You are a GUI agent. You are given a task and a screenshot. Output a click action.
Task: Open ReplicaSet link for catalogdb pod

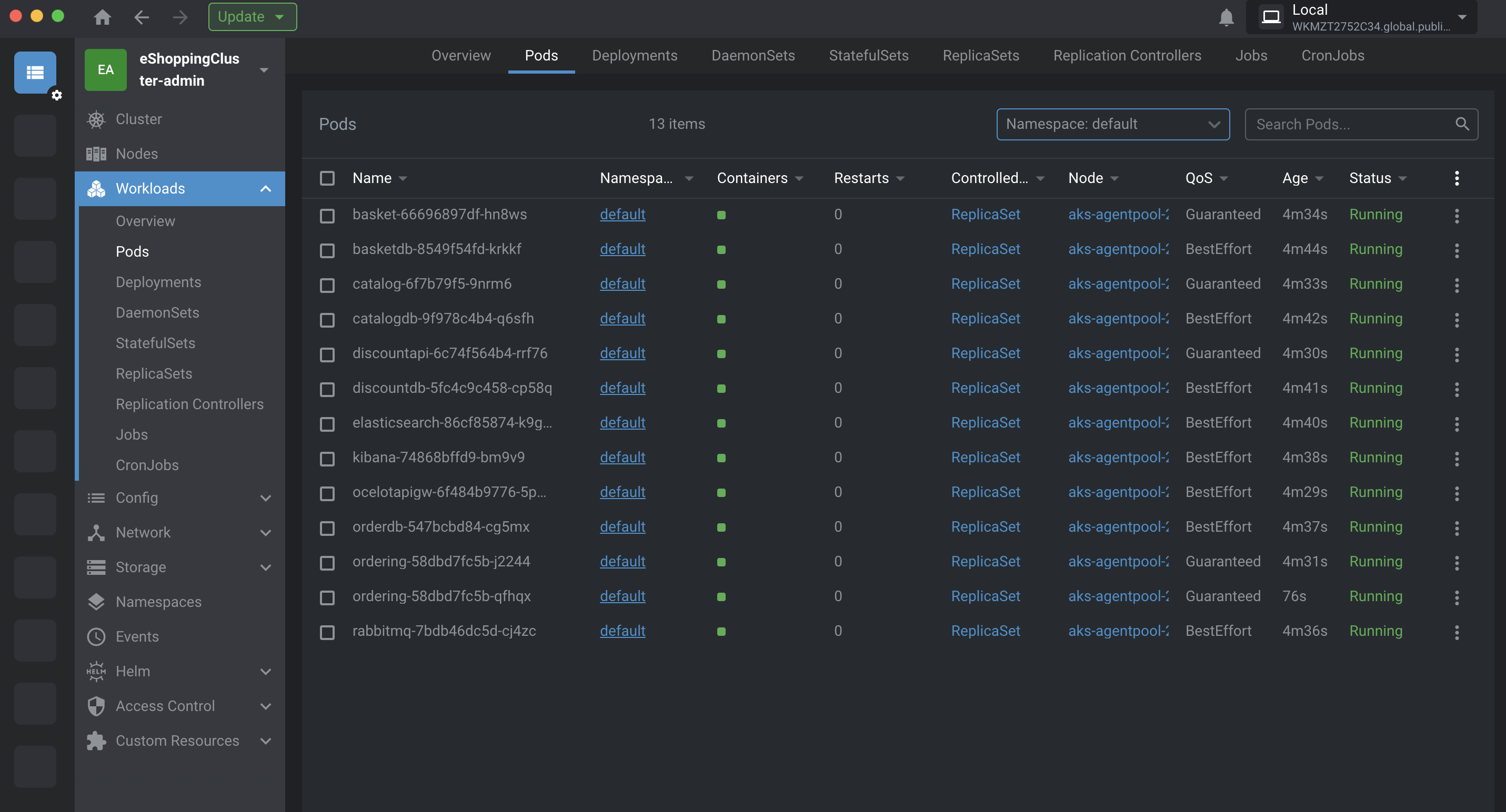pyautogui.click(x=985, y=318)
